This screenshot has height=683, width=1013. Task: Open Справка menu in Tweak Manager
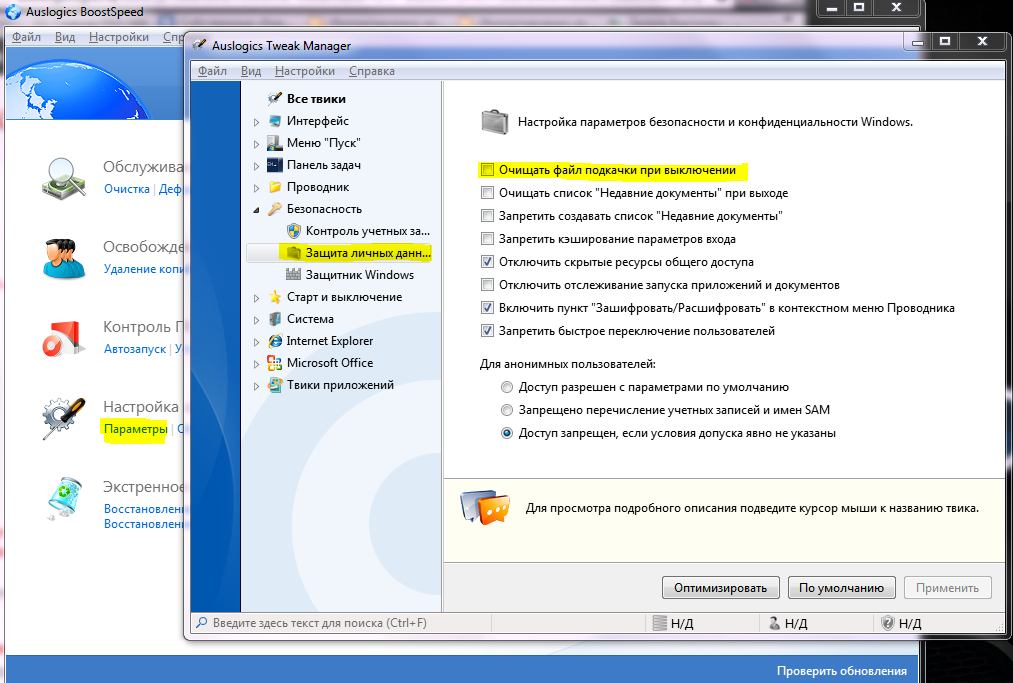pos(371,71)
